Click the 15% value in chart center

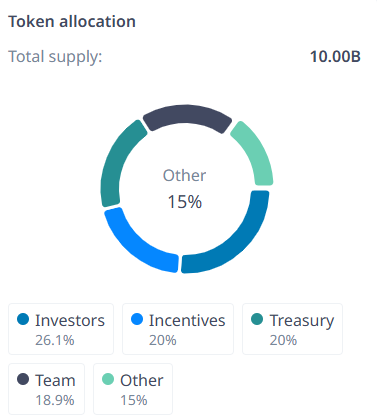[x=185, y=202]
